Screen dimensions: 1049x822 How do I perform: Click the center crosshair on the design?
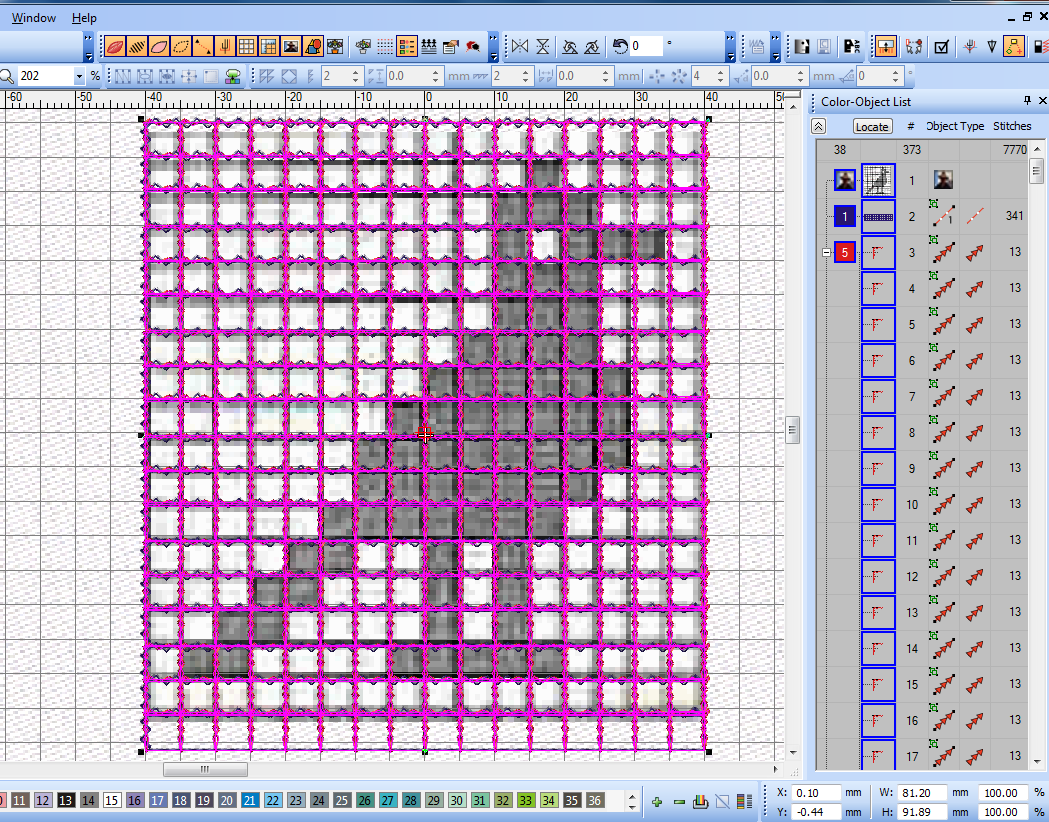tap(425, 434)
